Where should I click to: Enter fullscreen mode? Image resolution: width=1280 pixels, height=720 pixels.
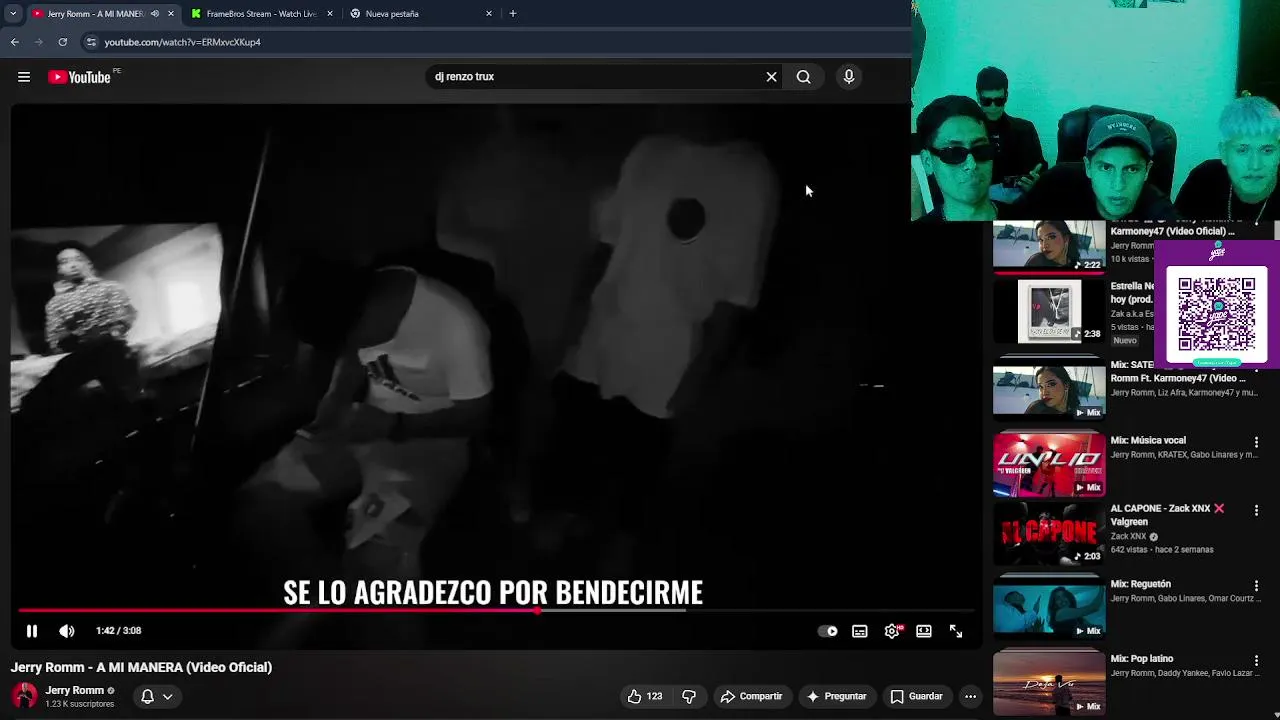[x=956, y=631]
